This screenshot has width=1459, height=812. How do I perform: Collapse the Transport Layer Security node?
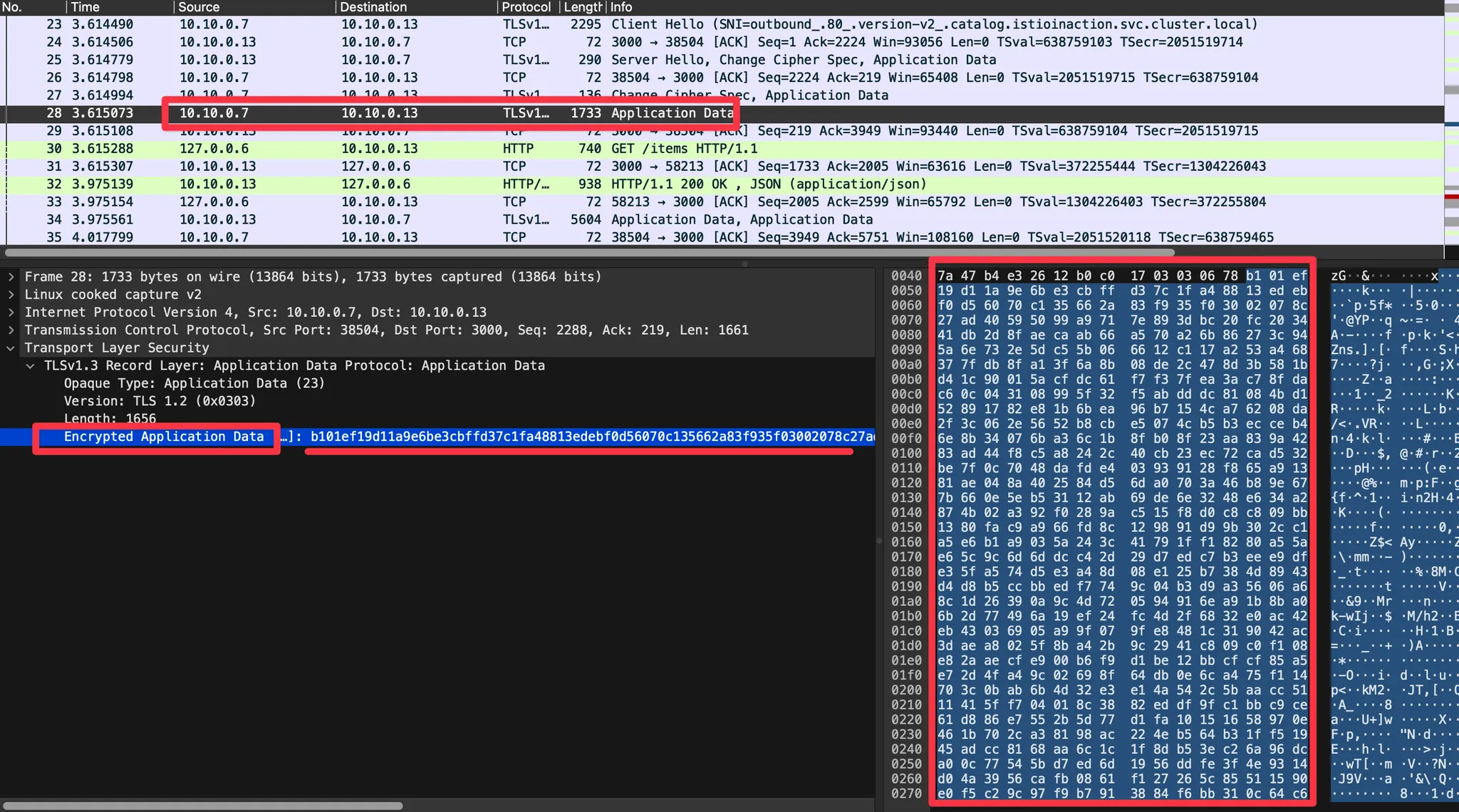[x=11, y=348]
